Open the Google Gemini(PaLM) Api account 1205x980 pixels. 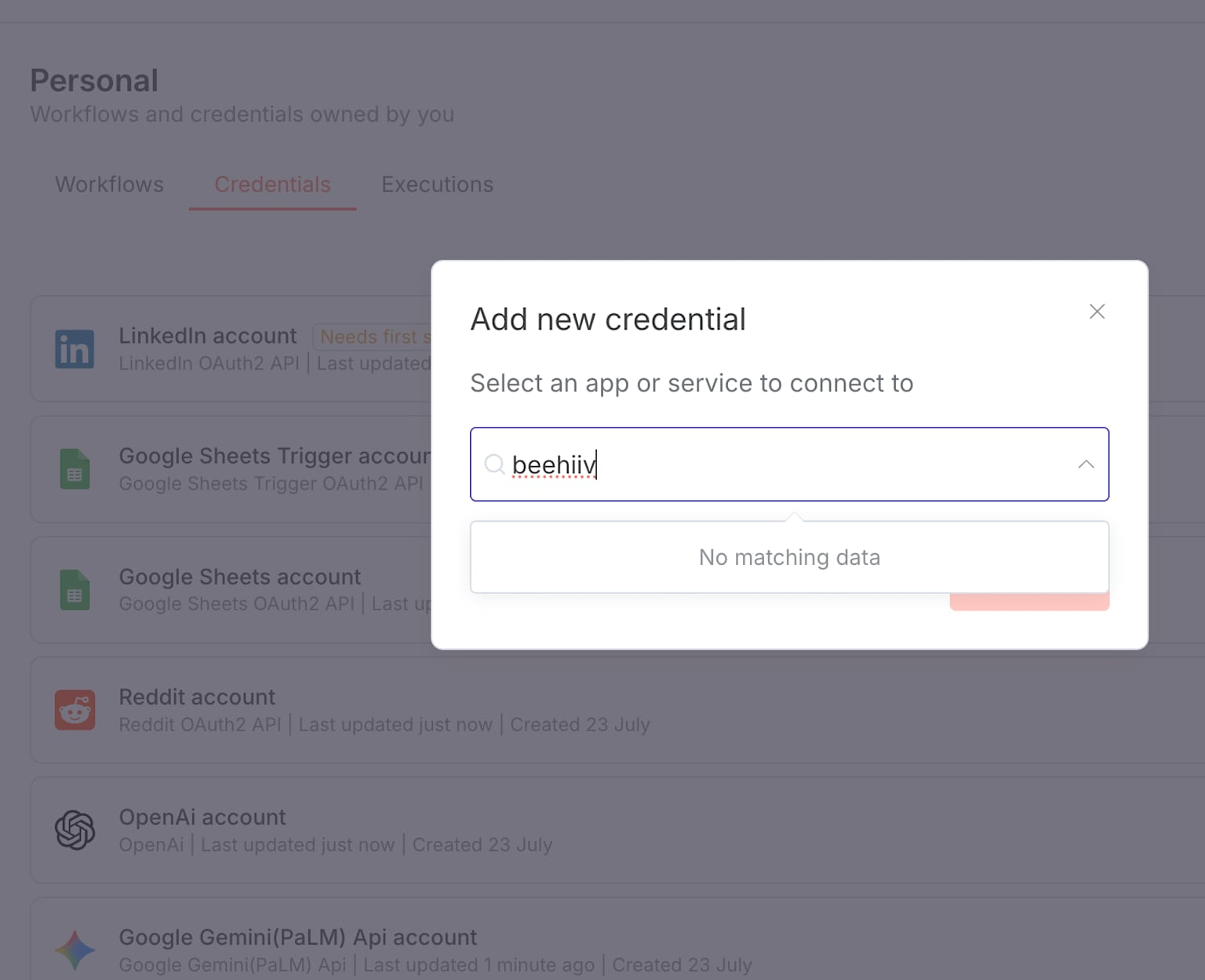tap(297, 937)
